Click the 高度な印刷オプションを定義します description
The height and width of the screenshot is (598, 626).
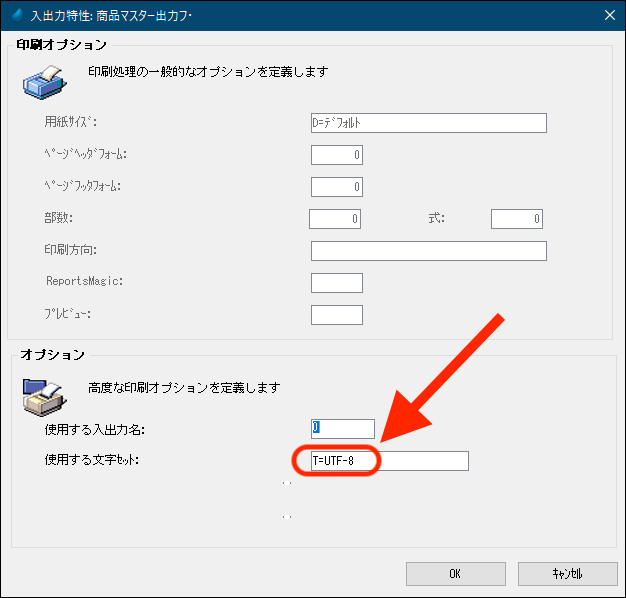coord(184,387)
